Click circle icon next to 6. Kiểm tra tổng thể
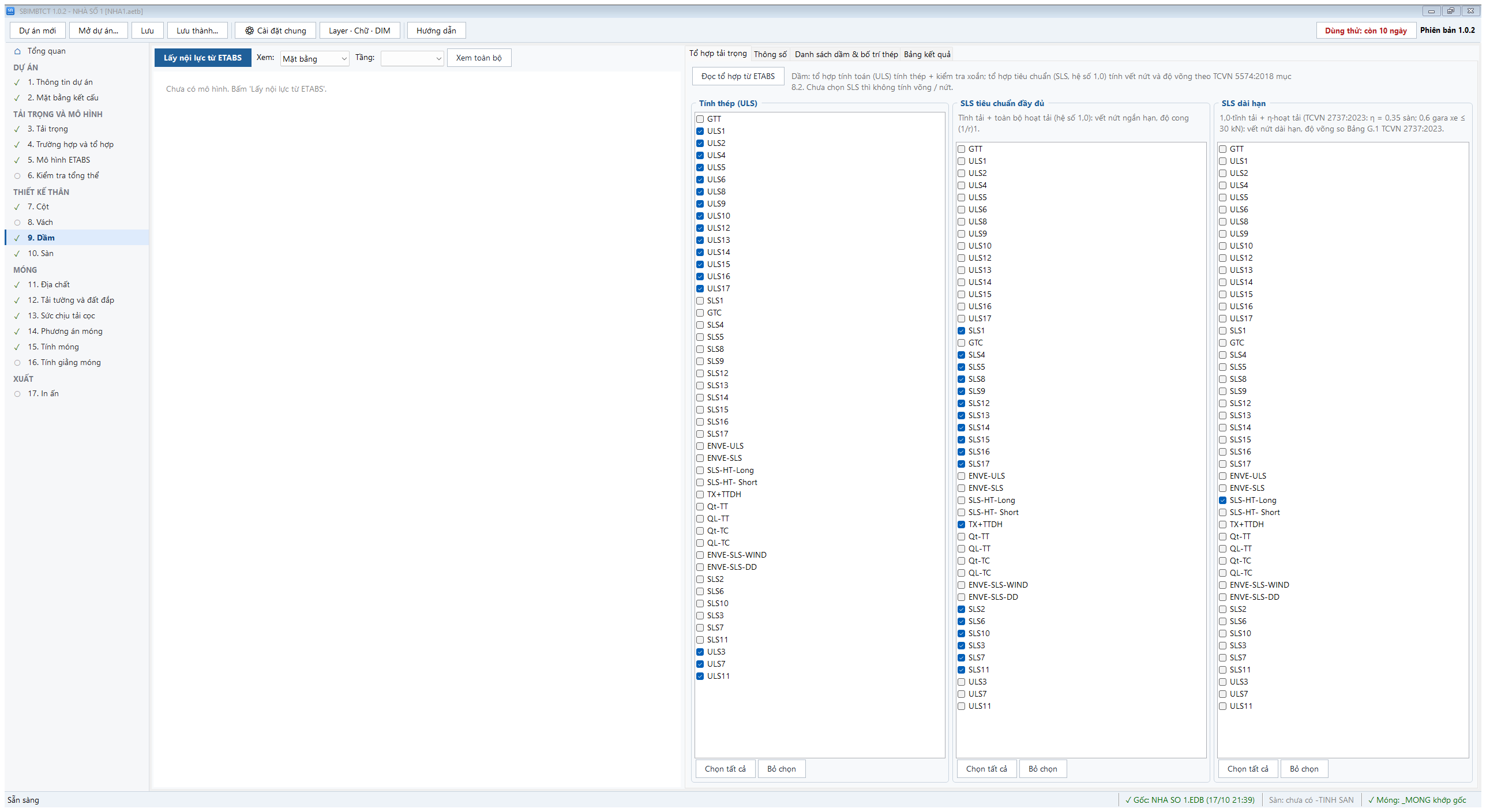This screenshot has width=1486, height=812. click(17, 176)
